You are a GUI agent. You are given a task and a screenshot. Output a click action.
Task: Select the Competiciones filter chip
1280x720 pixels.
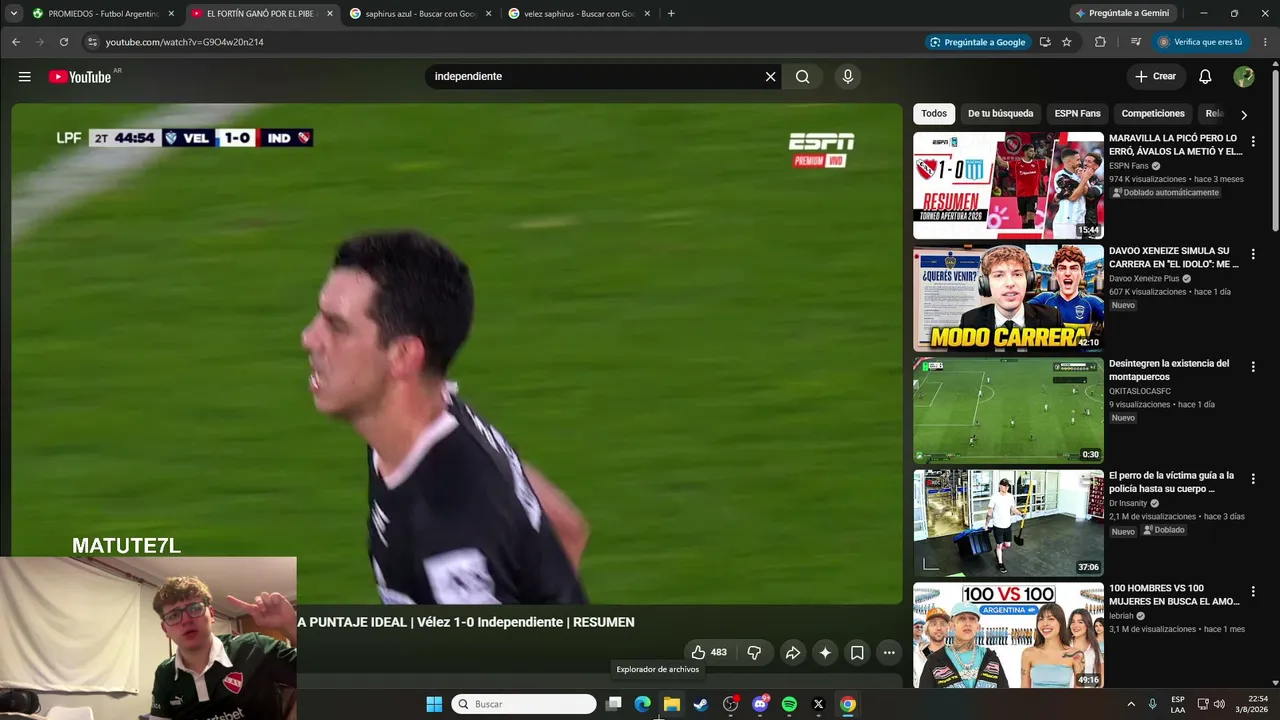click(1153, 114)
